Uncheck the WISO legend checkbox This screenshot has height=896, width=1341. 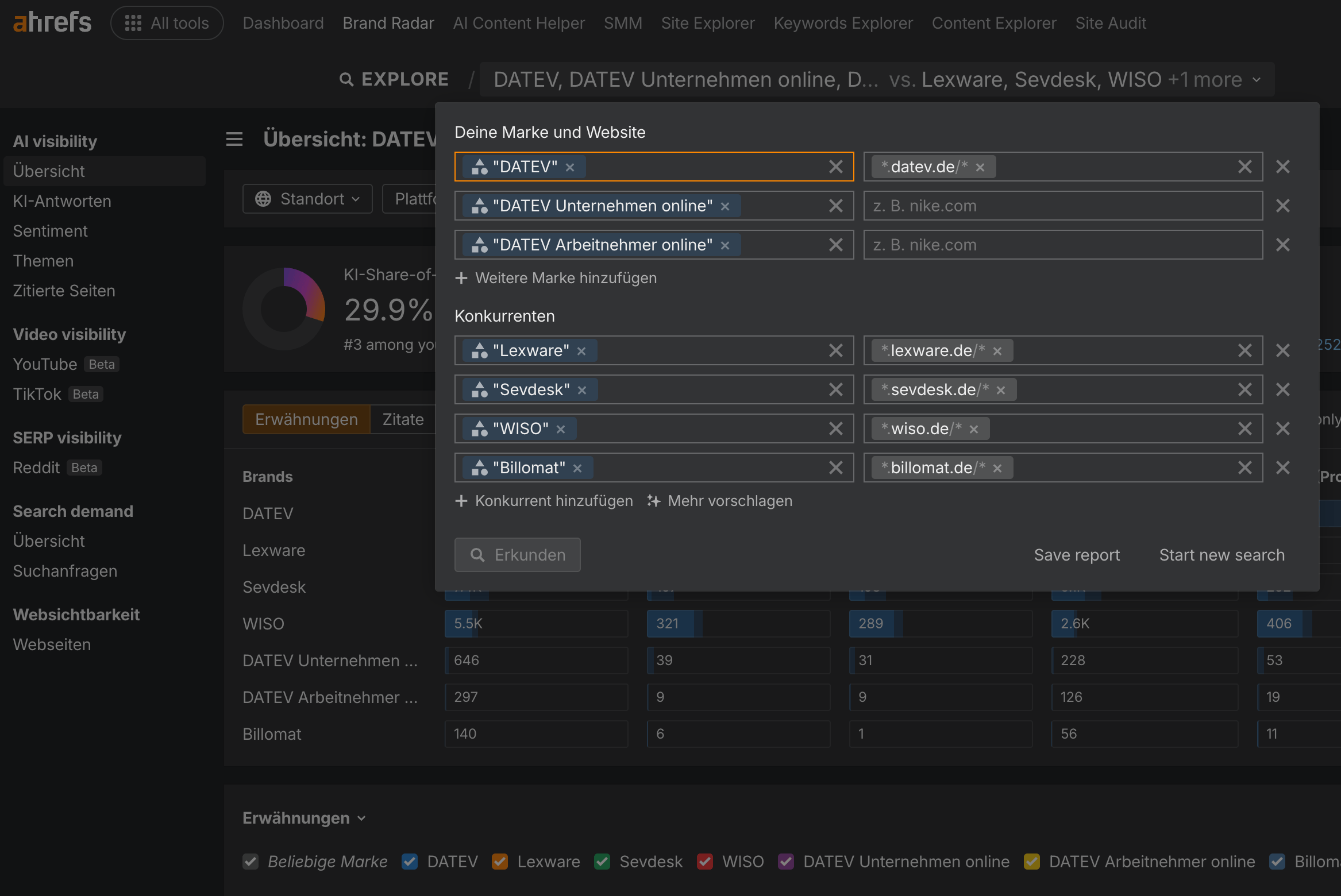coord(705,862)
